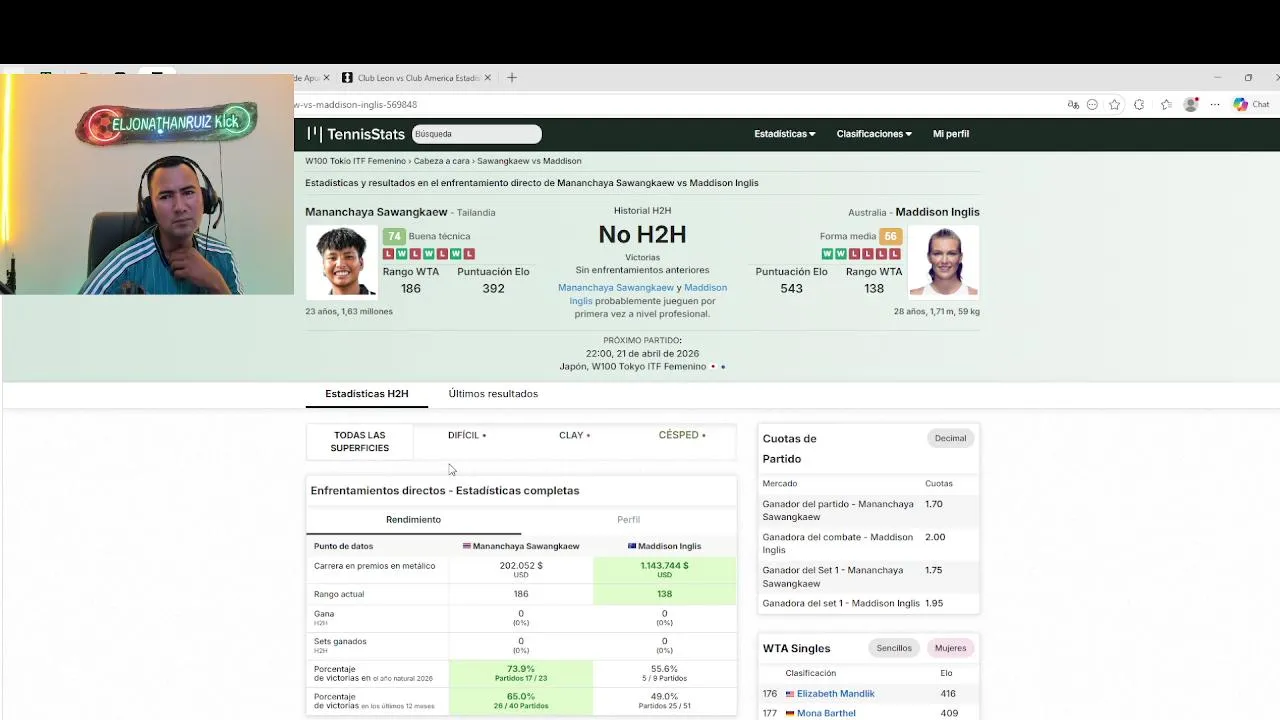
Task: Click the 2.00 odds for Maddison Inglis
Action: (935, 538)
